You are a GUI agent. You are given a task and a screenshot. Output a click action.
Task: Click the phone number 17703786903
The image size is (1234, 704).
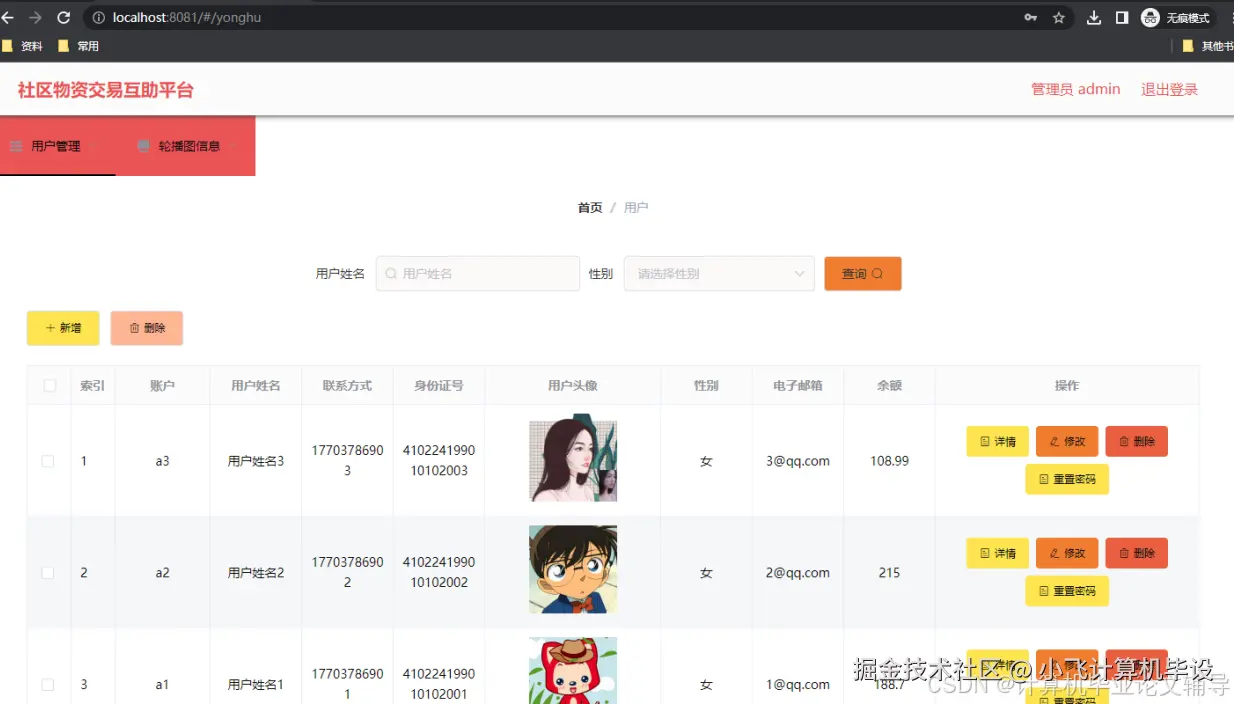[347, 460]
